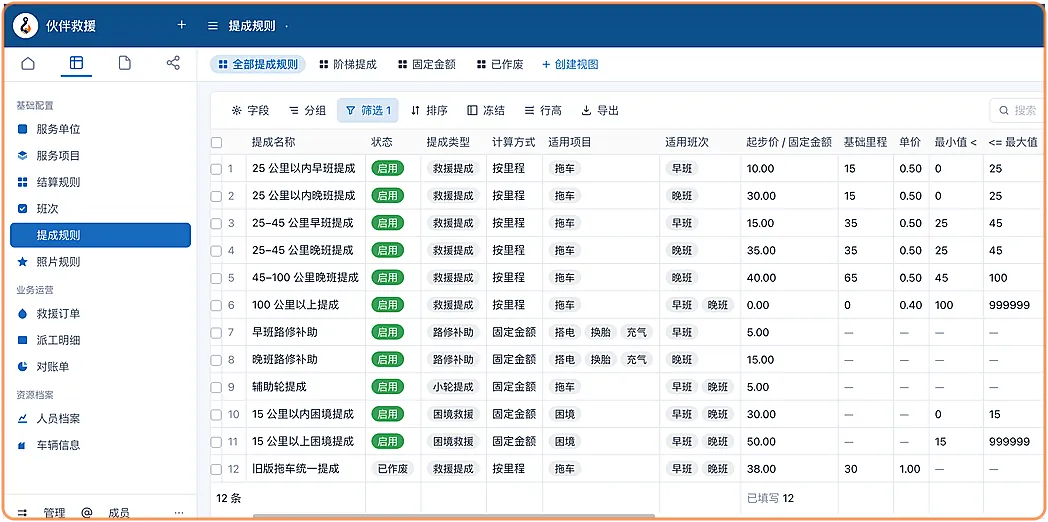
Task: Click the 冻结 freeze columns button
Action: [x=486, y=110]
